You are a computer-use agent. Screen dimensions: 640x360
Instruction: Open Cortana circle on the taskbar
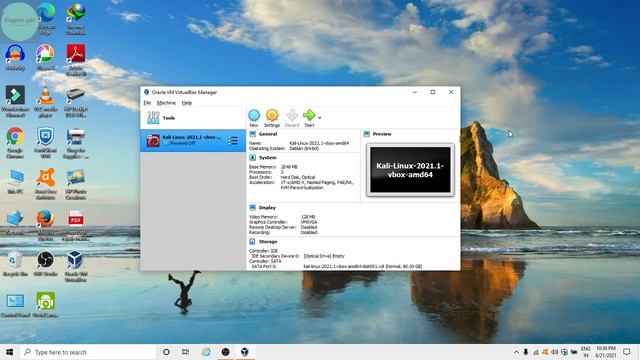point(166,352)
